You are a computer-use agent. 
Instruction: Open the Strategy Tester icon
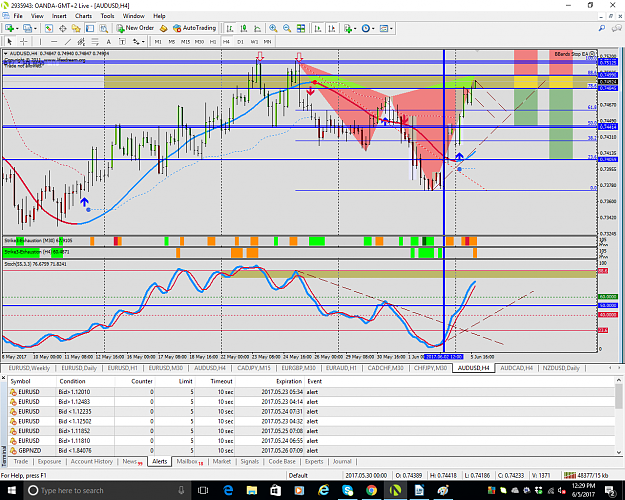[104, 28]
